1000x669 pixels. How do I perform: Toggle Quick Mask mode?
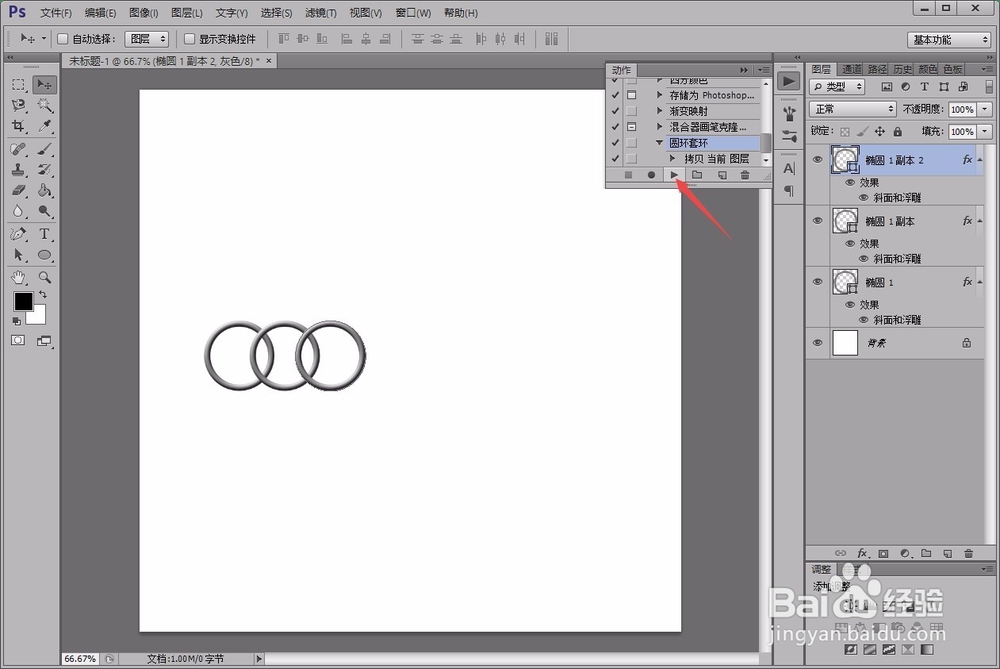point(18,341)
